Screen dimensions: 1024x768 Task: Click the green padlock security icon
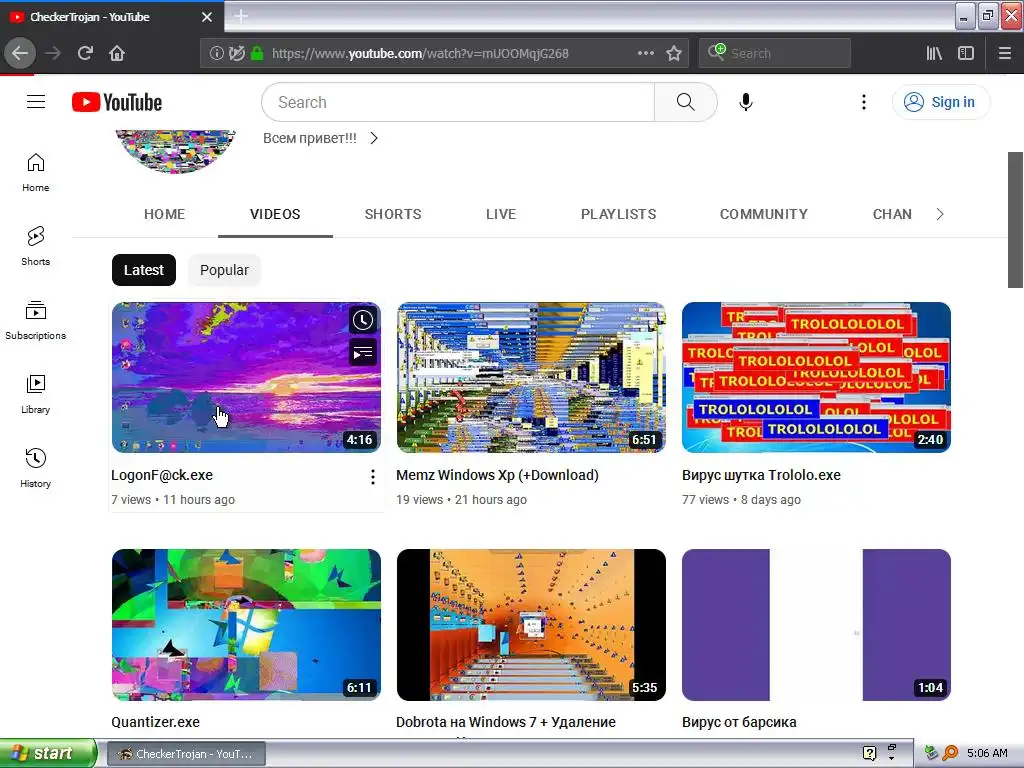(257, 54)
